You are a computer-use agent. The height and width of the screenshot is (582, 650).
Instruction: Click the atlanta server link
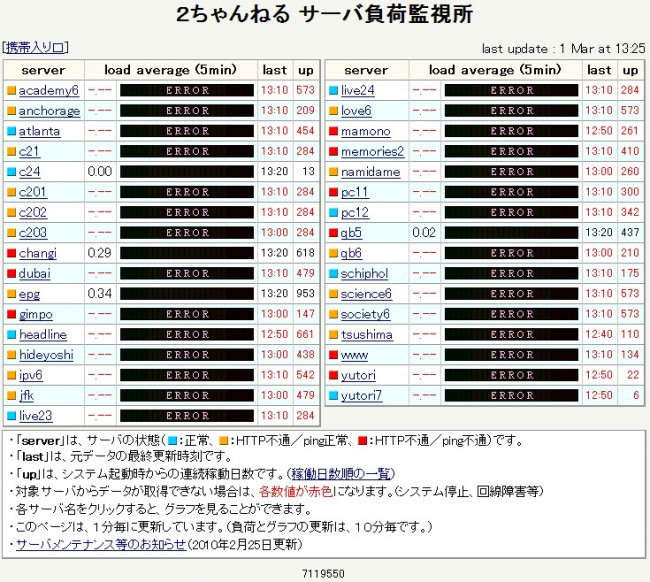tap(39, 131)
